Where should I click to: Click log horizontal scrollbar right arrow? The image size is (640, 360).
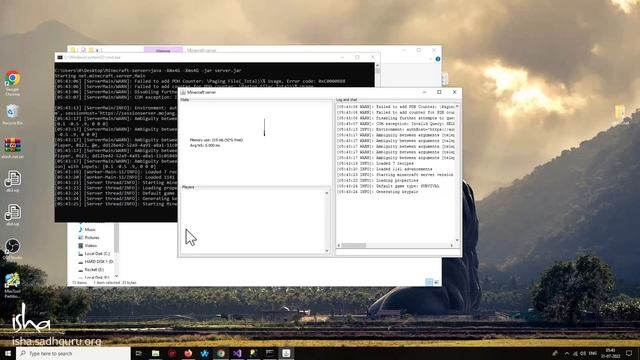point(451,245)
